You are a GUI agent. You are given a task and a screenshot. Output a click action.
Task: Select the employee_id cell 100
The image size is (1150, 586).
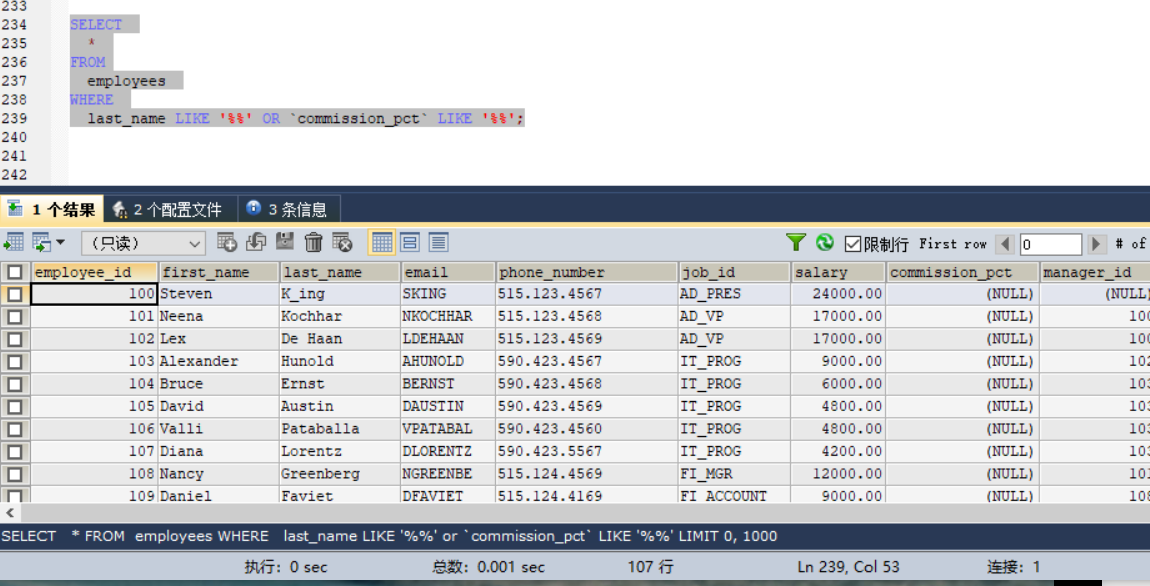pyautogui.click(x=94, y=294)
